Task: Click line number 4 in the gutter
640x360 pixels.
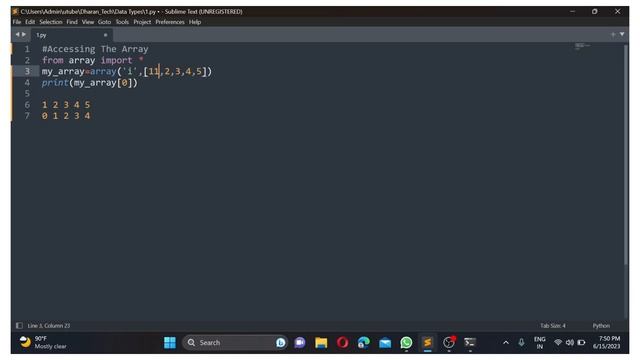Action: (x=27, y=83)
